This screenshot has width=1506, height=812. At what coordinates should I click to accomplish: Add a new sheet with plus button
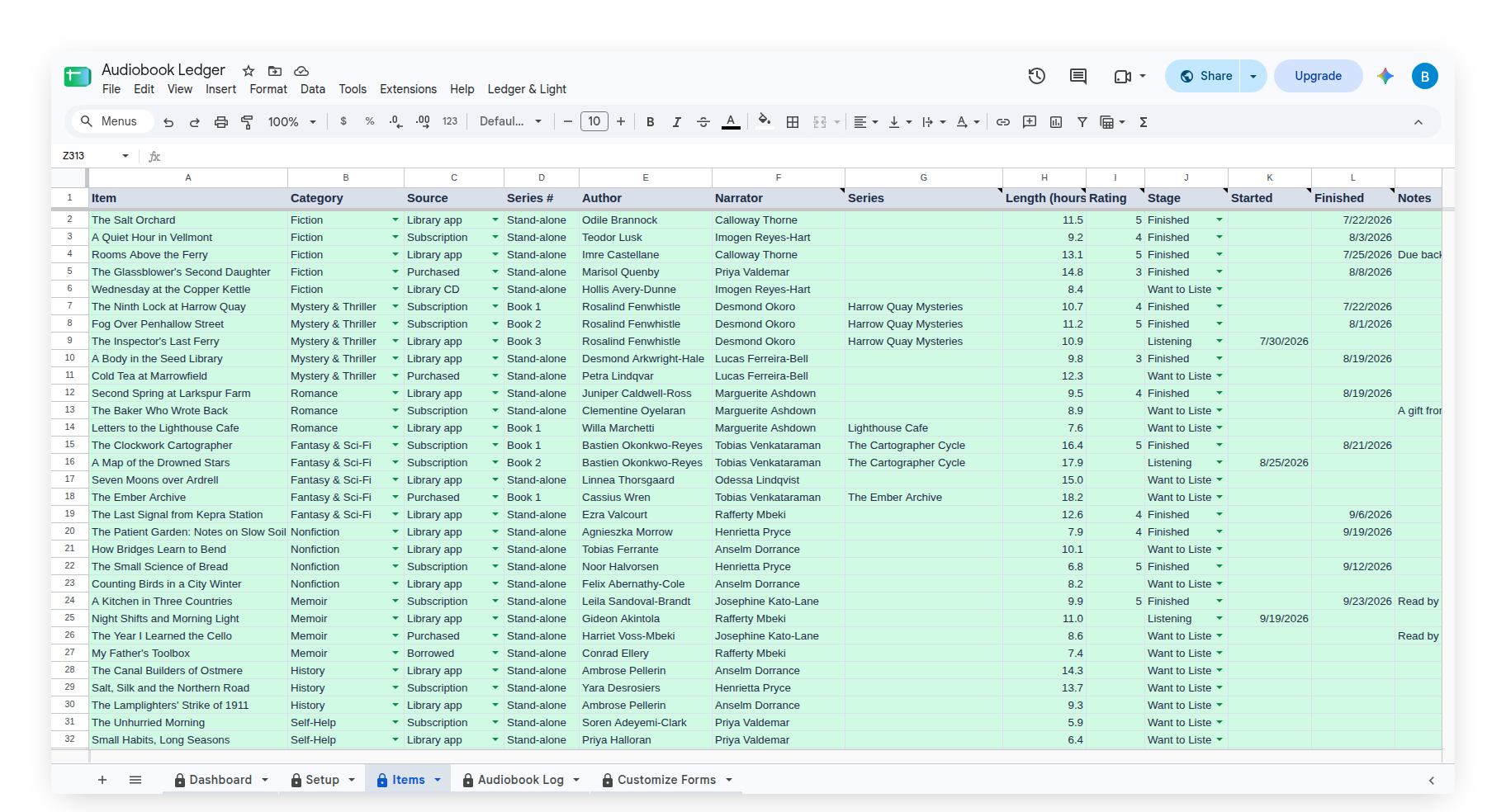[x=102, y=780]
